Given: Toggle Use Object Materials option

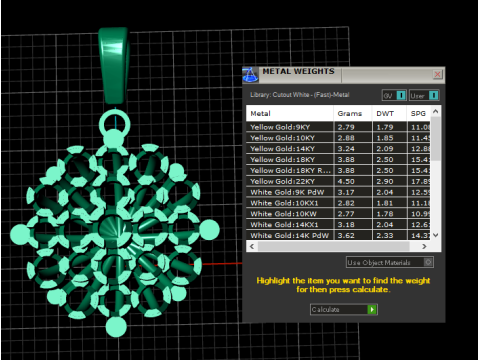Looking at the screenshot, I should point(390,263).
